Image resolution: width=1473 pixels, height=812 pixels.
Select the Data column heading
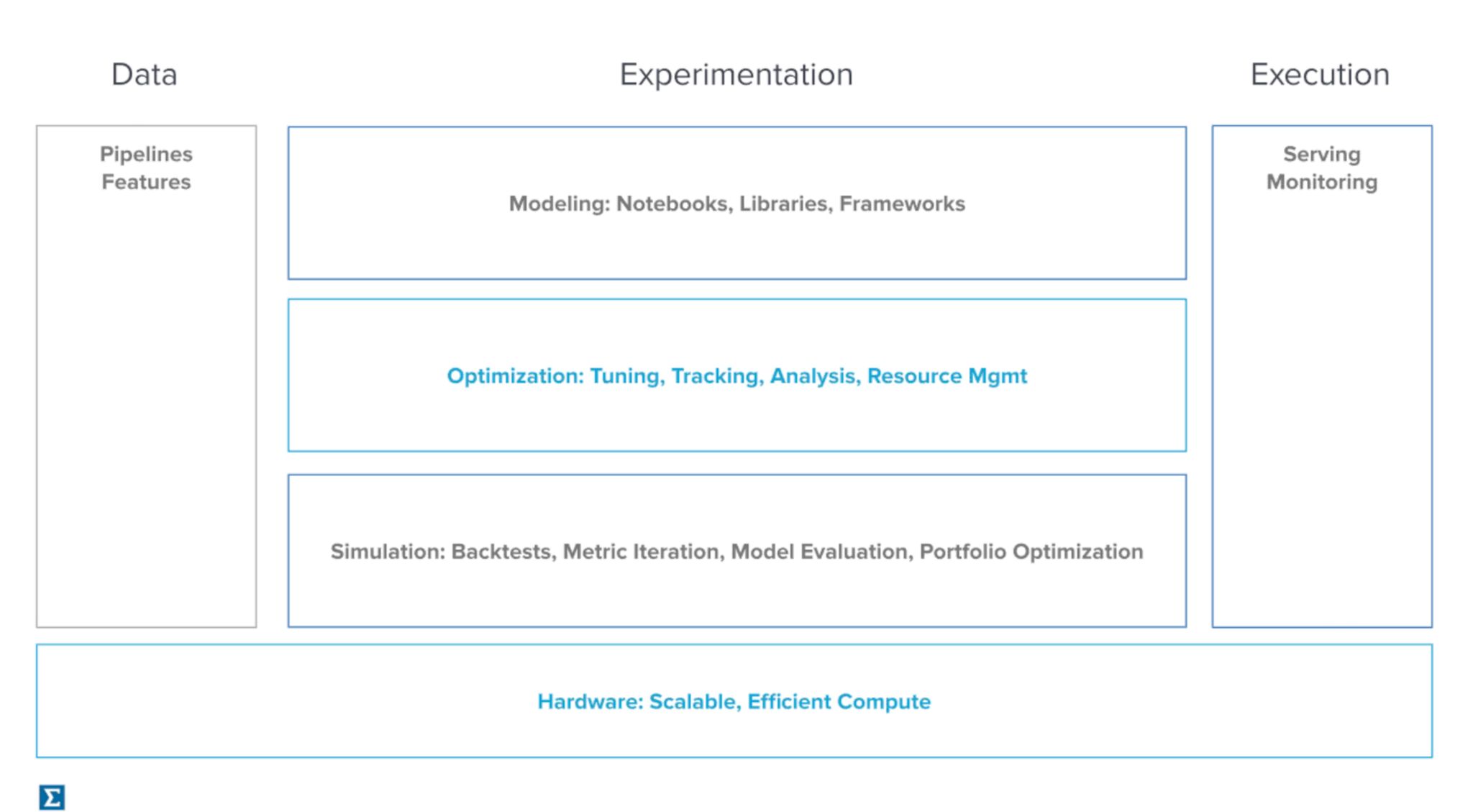[x=145, y=75]
